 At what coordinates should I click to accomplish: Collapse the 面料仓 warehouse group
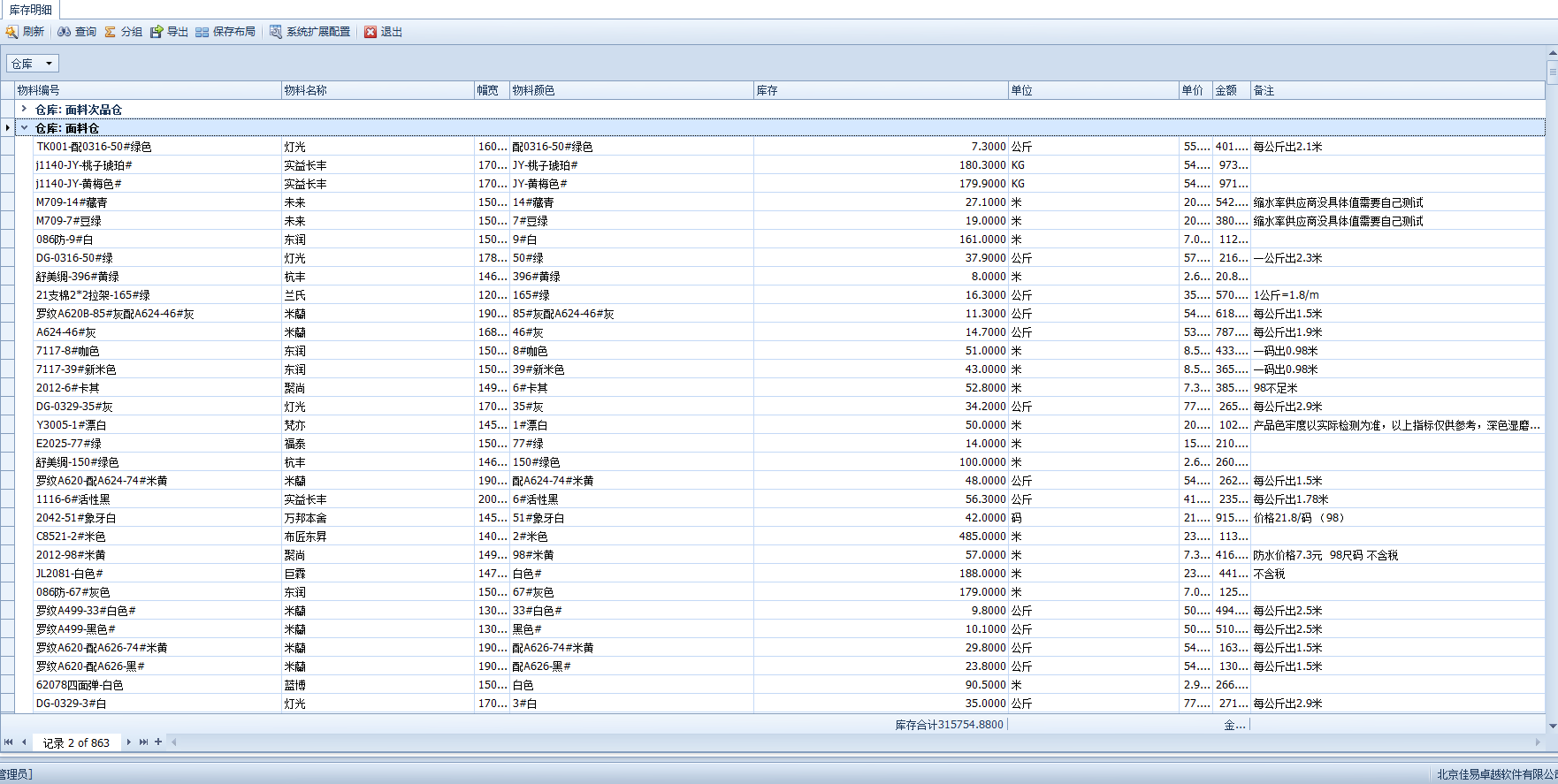pos(24,128)
